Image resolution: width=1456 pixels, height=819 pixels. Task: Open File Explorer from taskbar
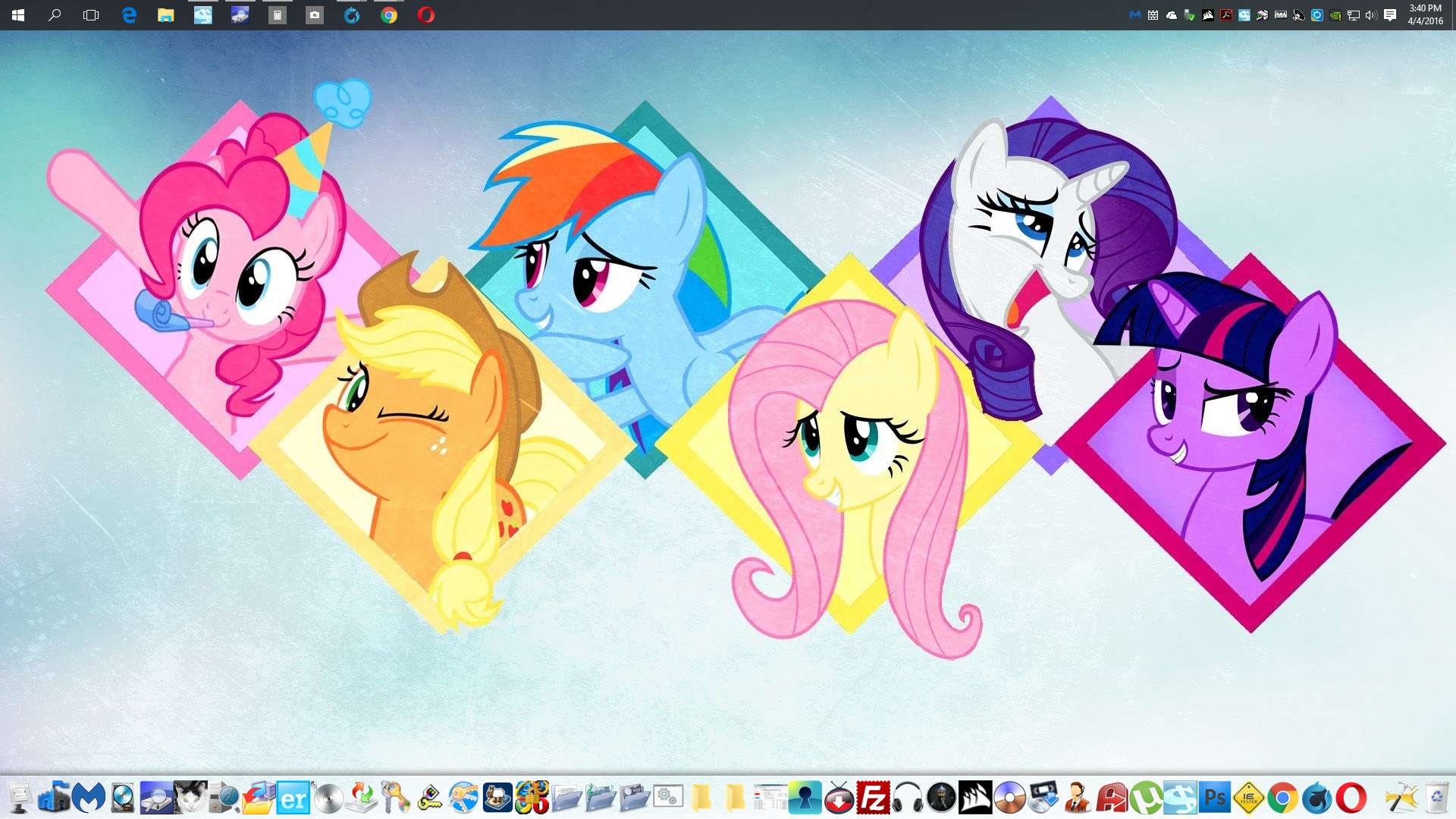(165, 15)
